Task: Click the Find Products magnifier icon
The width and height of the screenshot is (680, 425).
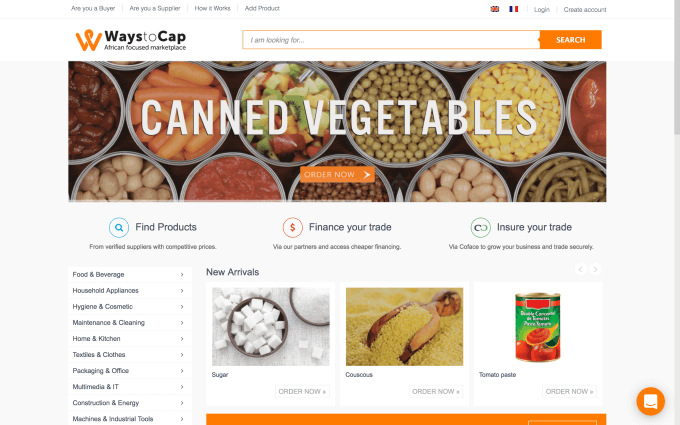Action: (x=119, y=227)
